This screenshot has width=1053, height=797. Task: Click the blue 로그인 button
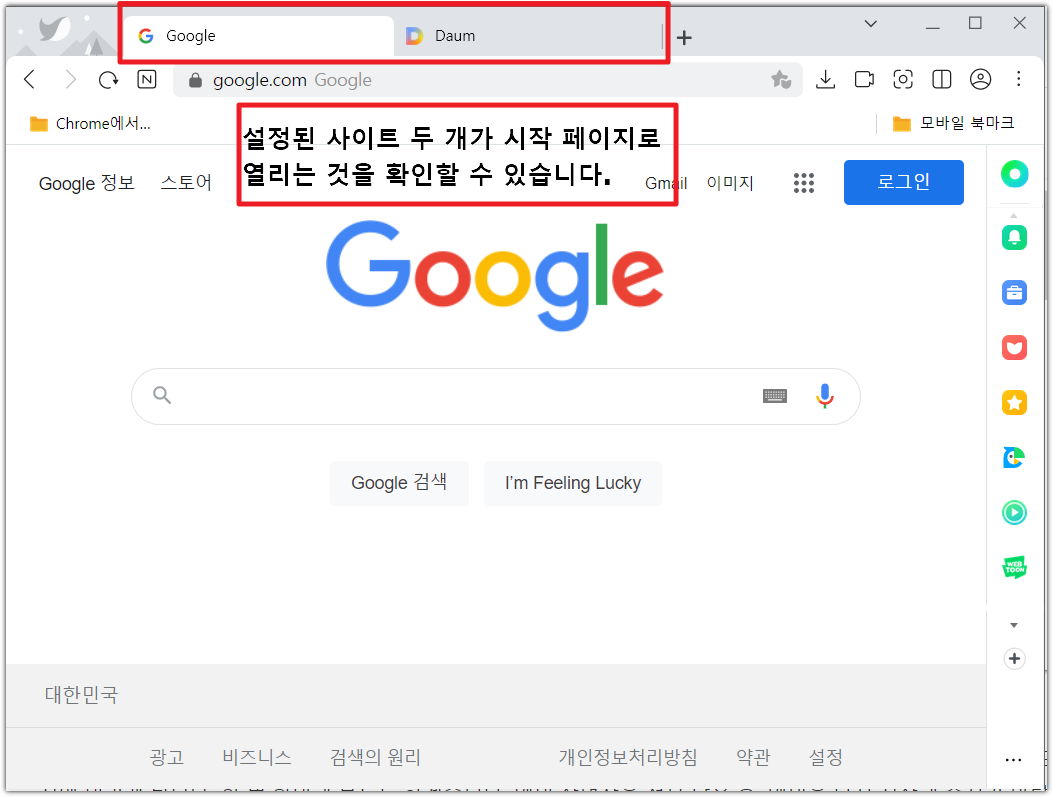coord(904,182)
